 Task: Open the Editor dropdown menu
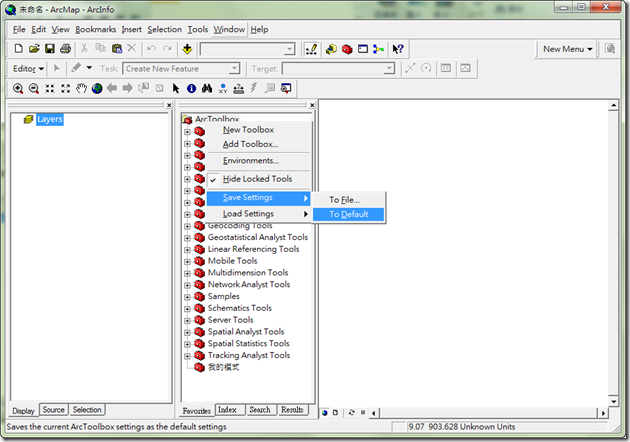coord(28,69)
